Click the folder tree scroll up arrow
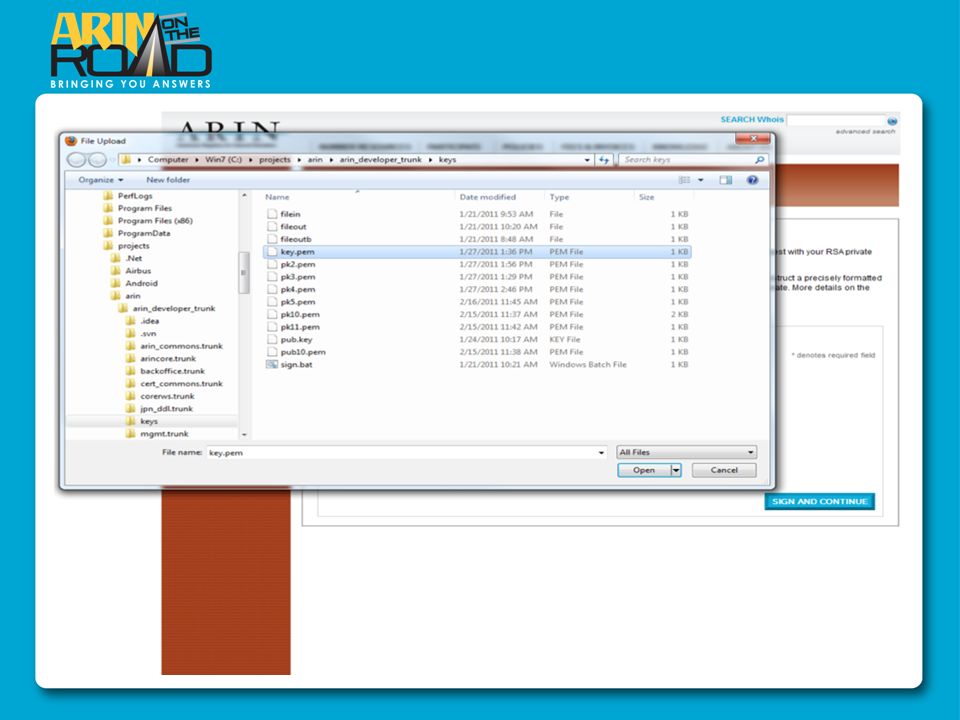This screenshot has height=720, width=960. tap(244, 195)
